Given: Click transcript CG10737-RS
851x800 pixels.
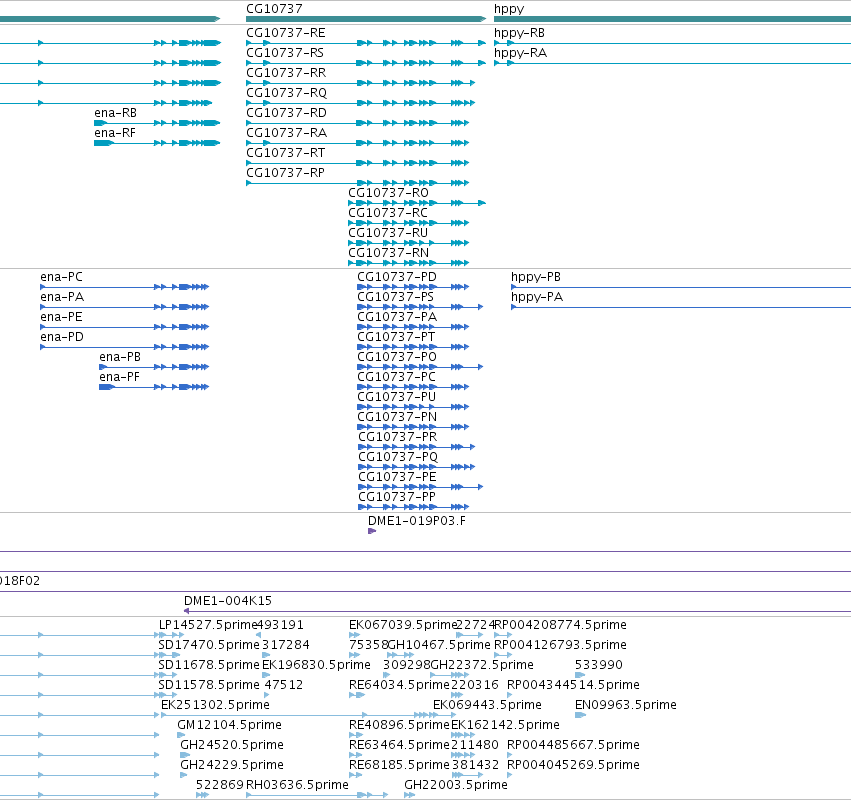Looking at the screenshot, I should coord(285,53).
